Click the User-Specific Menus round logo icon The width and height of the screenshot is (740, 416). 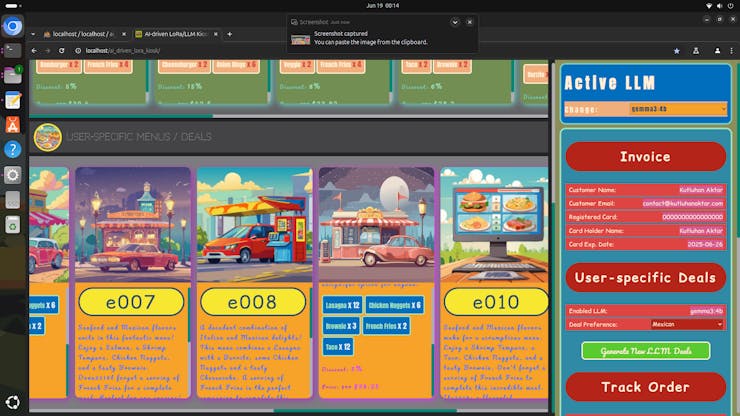[x=47, y=137]
